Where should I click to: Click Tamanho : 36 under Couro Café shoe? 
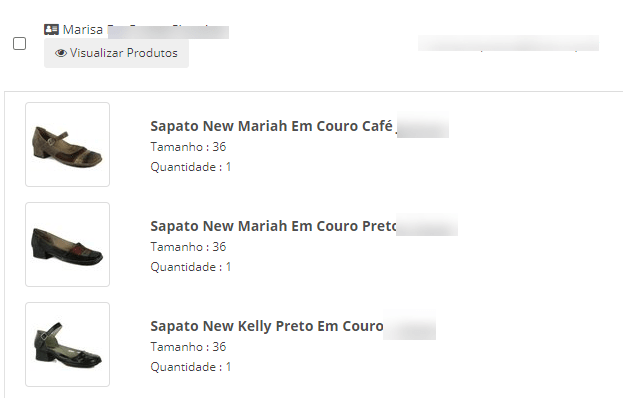pyautogui.click(x=188, y=147)
